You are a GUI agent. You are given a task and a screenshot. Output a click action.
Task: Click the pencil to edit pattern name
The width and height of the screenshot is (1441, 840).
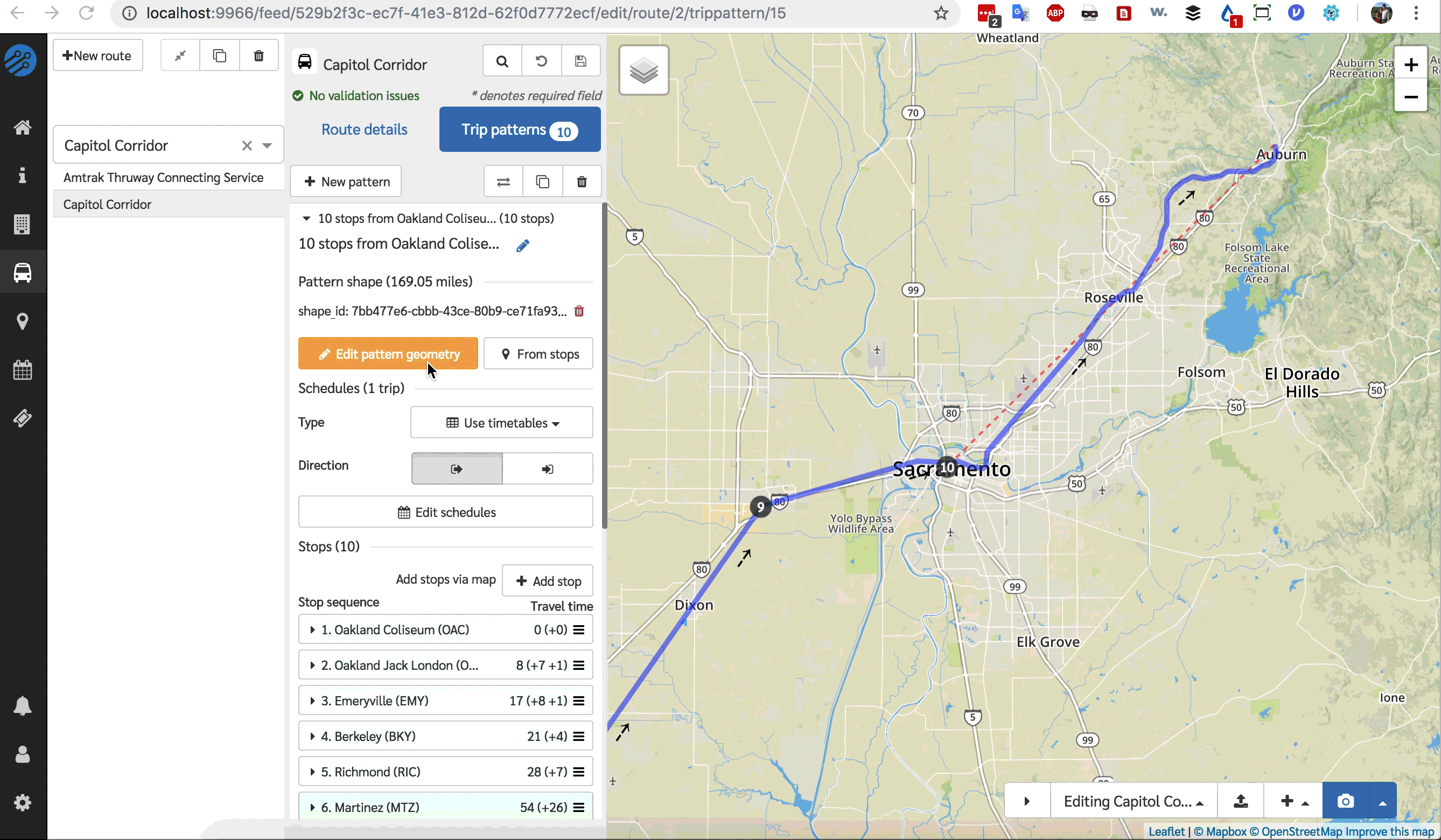coord(523,246)
